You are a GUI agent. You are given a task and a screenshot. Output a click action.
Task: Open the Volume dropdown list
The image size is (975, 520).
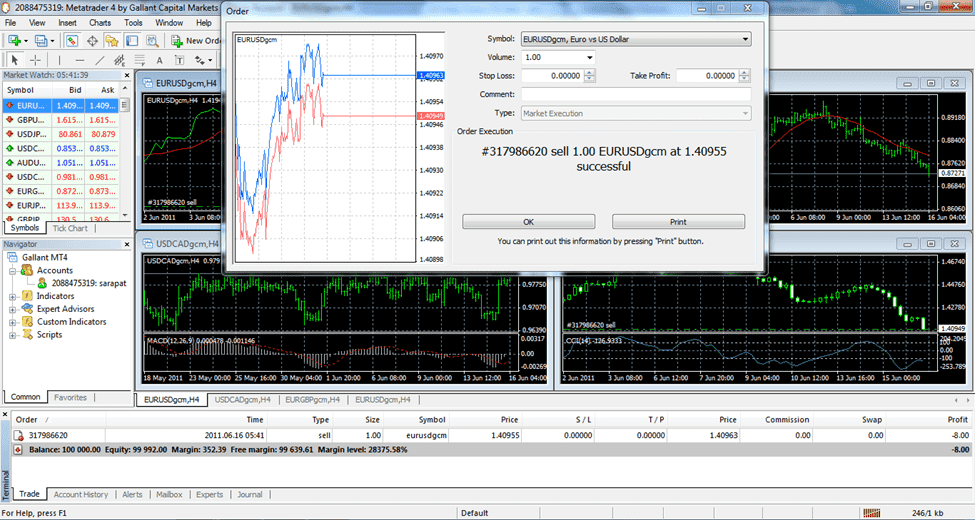589,58
